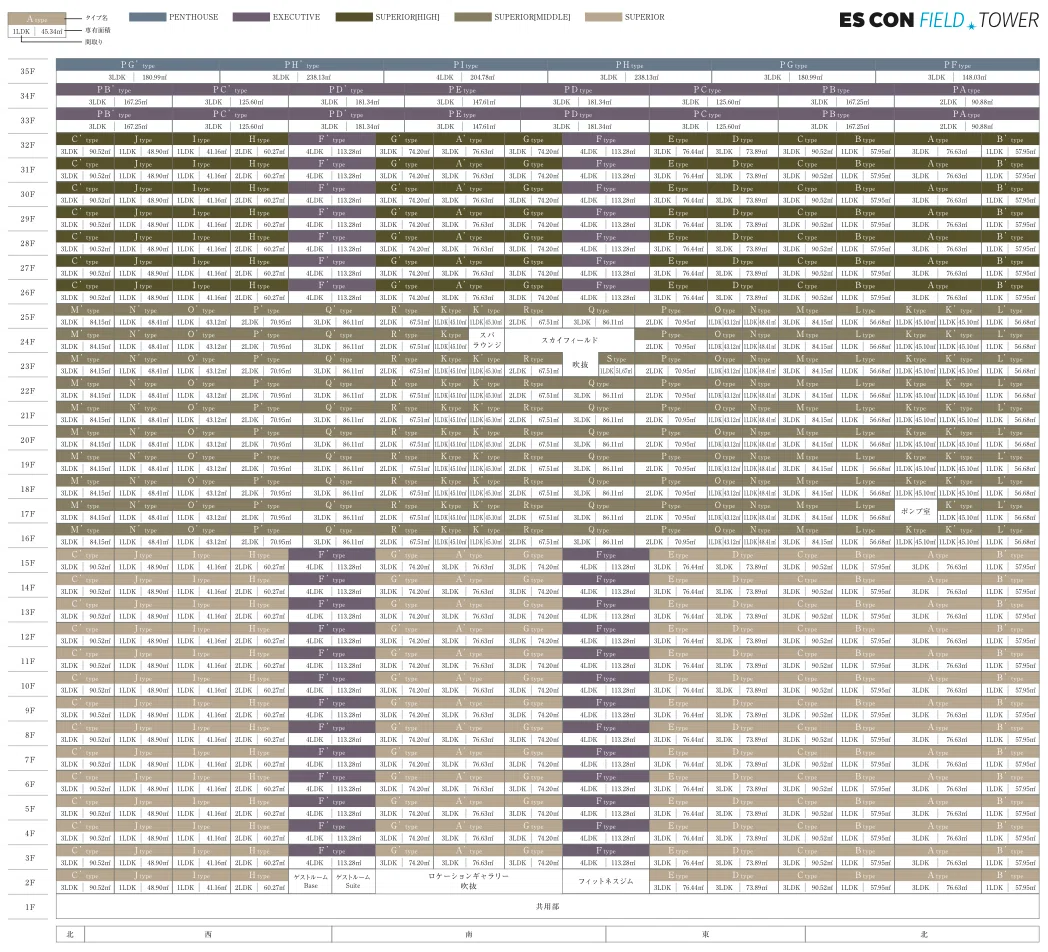This screenshot has height=952, width=1048.
Task: Click the PI type header on 35F
Action: 465,65
